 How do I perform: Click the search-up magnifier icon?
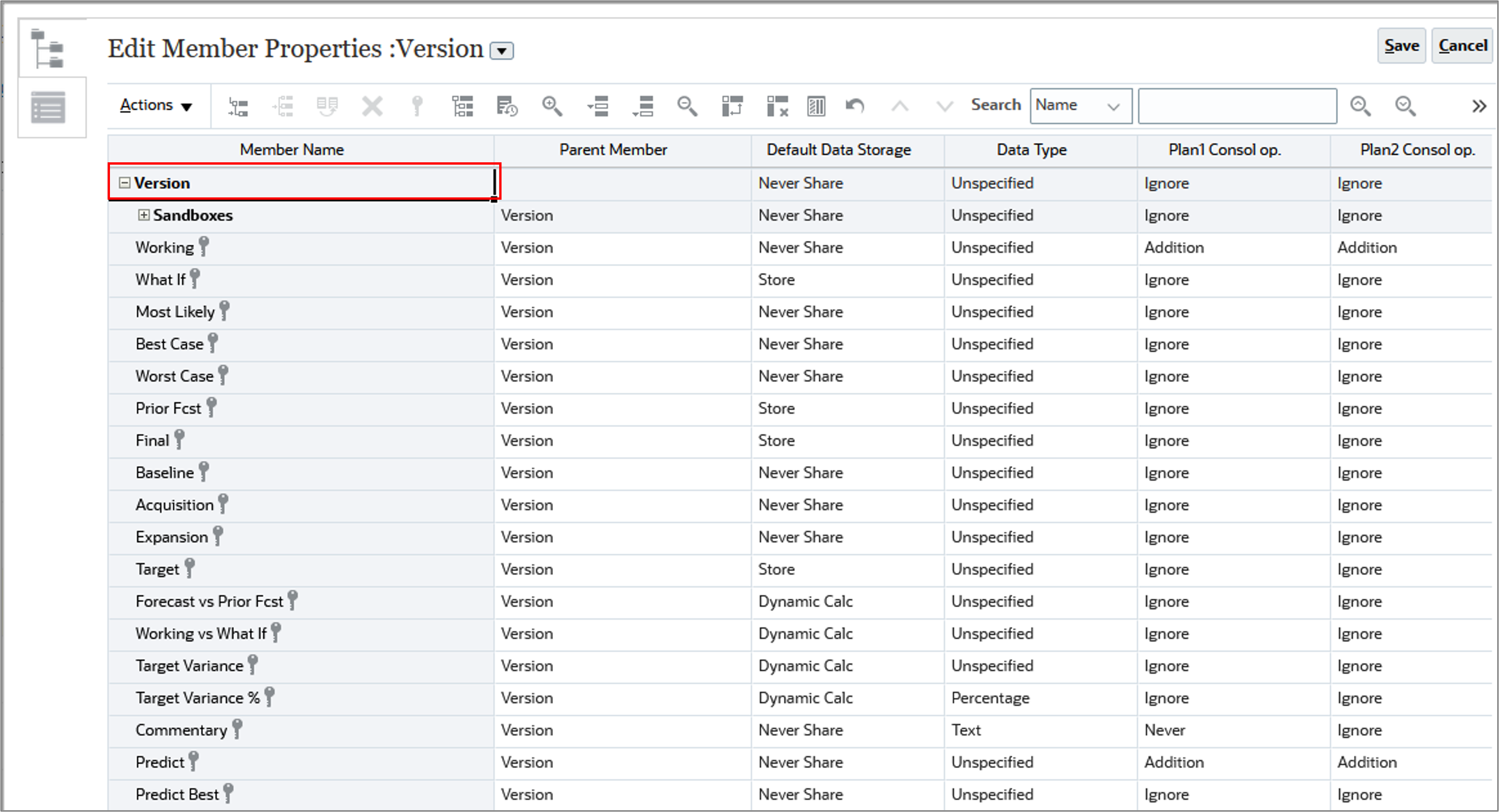point(1361,106)
